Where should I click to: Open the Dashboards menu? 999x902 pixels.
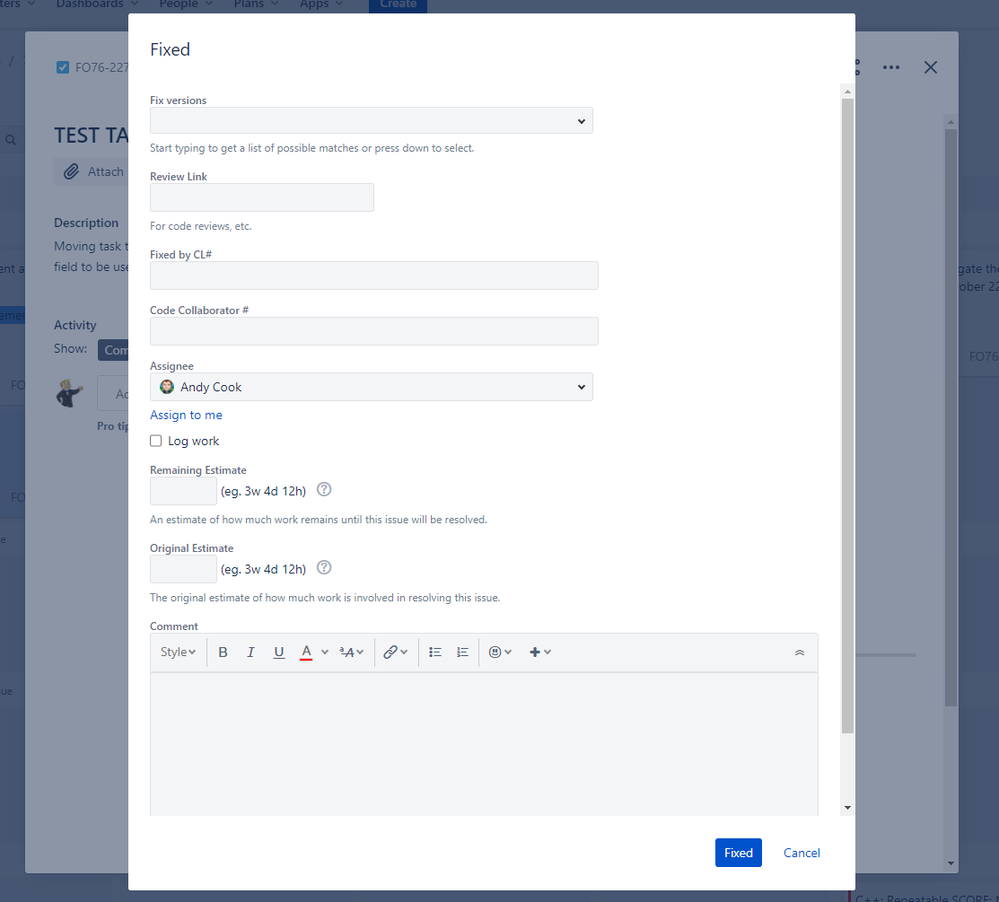click(97, 4)
